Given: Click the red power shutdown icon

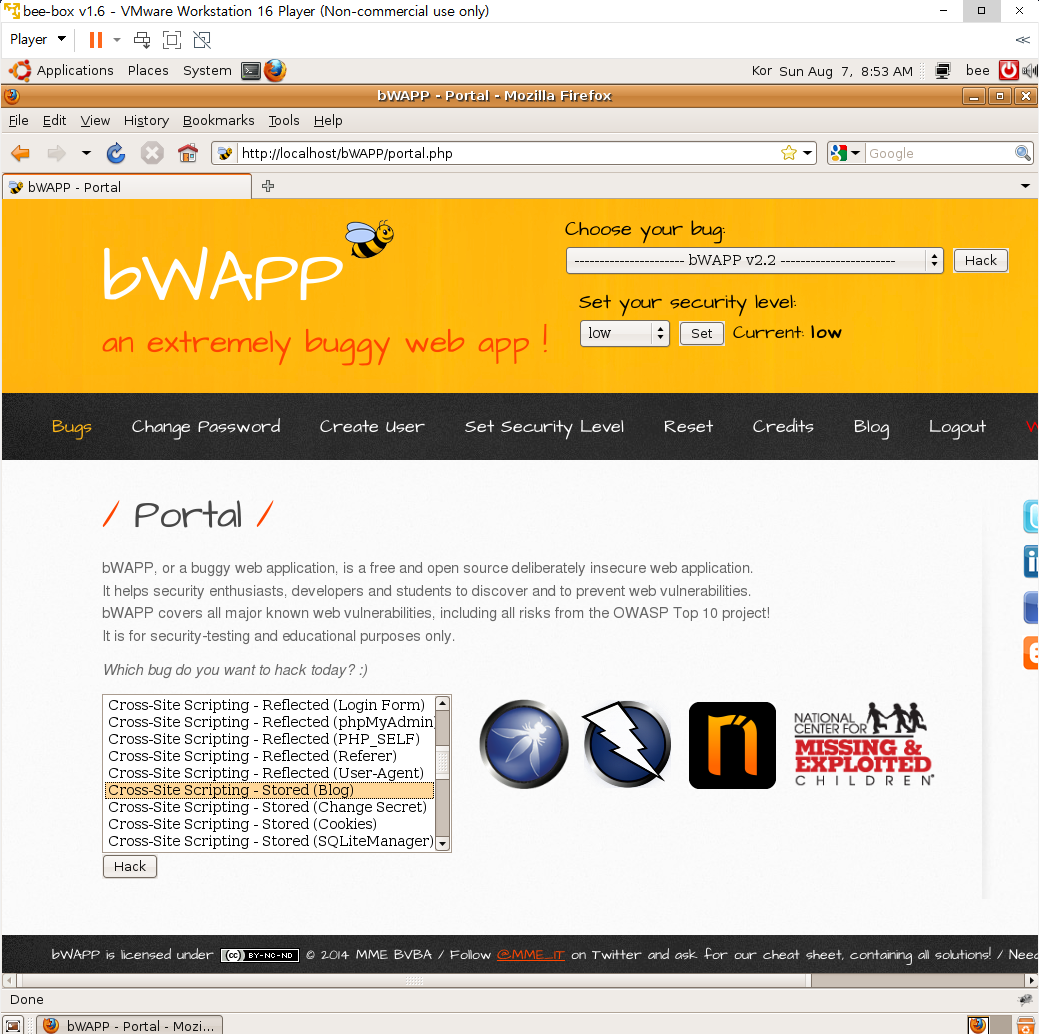Looking at the screenshot, I should 1008,70.
